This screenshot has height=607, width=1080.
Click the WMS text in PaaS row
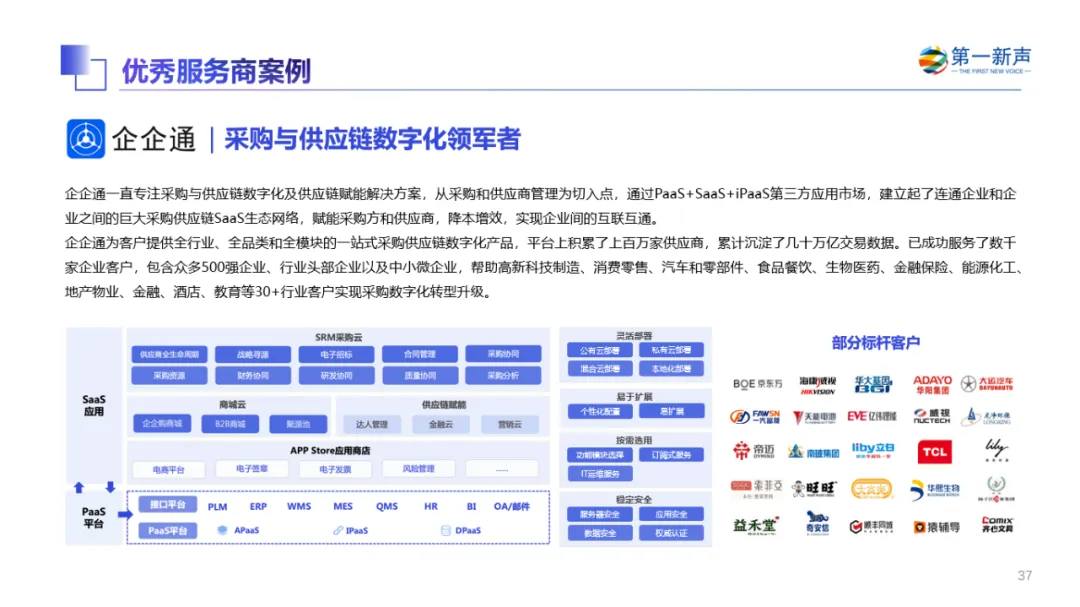pyautogui.click(x=299, y=506)
